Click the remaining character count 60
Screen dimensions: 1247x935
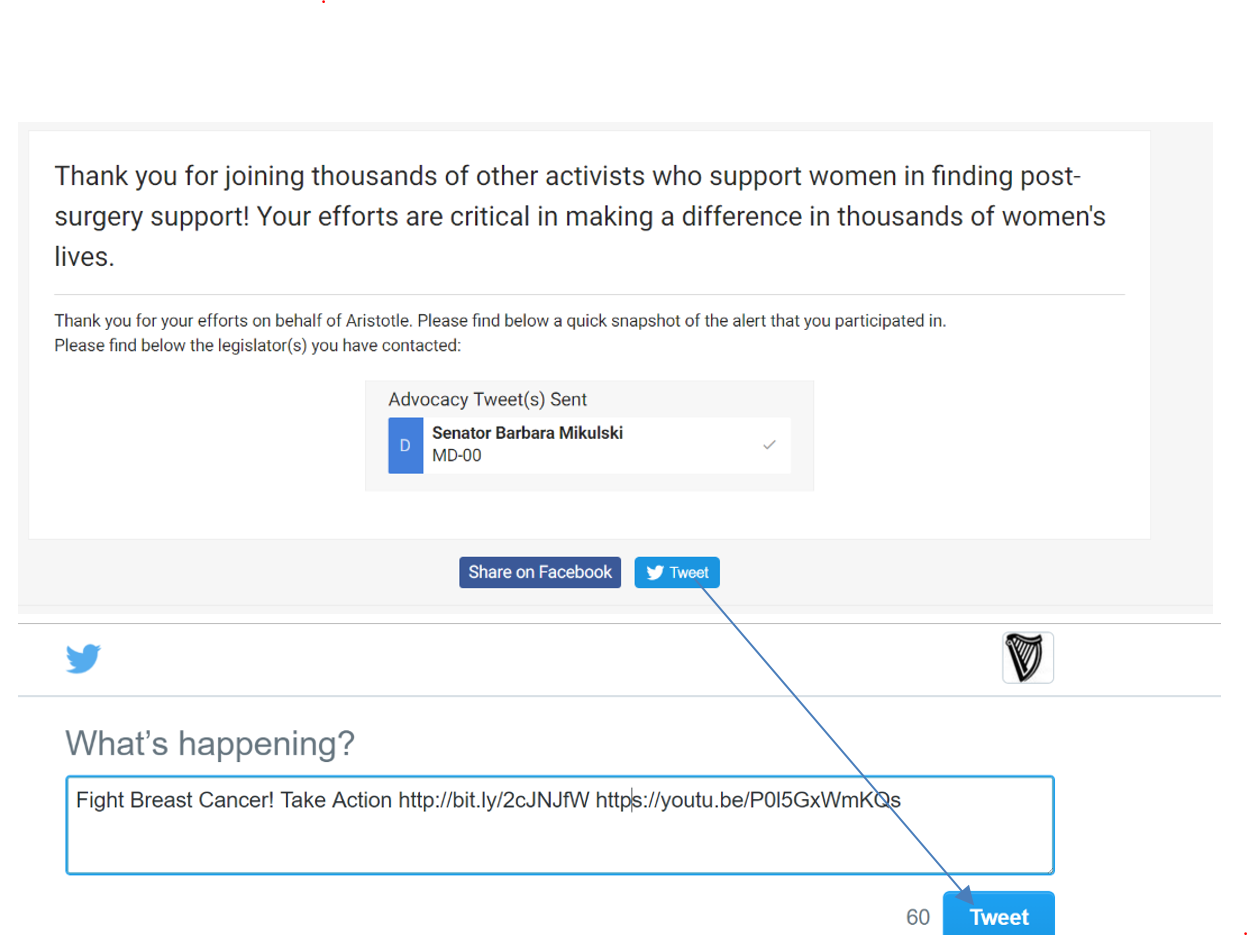918,917
